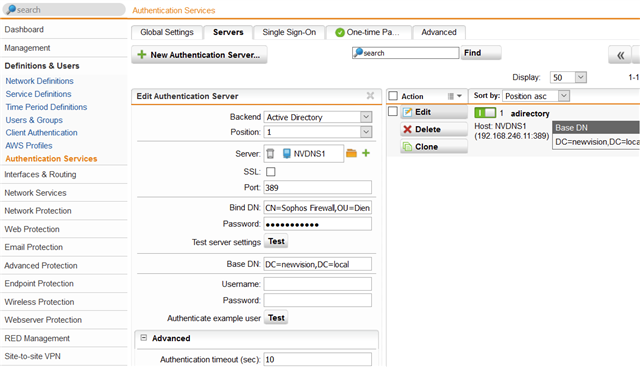The height and width of the screenshot is (367, 640).
Task: Open the Backend Active Directory dropdown
Action: point(318,117)
